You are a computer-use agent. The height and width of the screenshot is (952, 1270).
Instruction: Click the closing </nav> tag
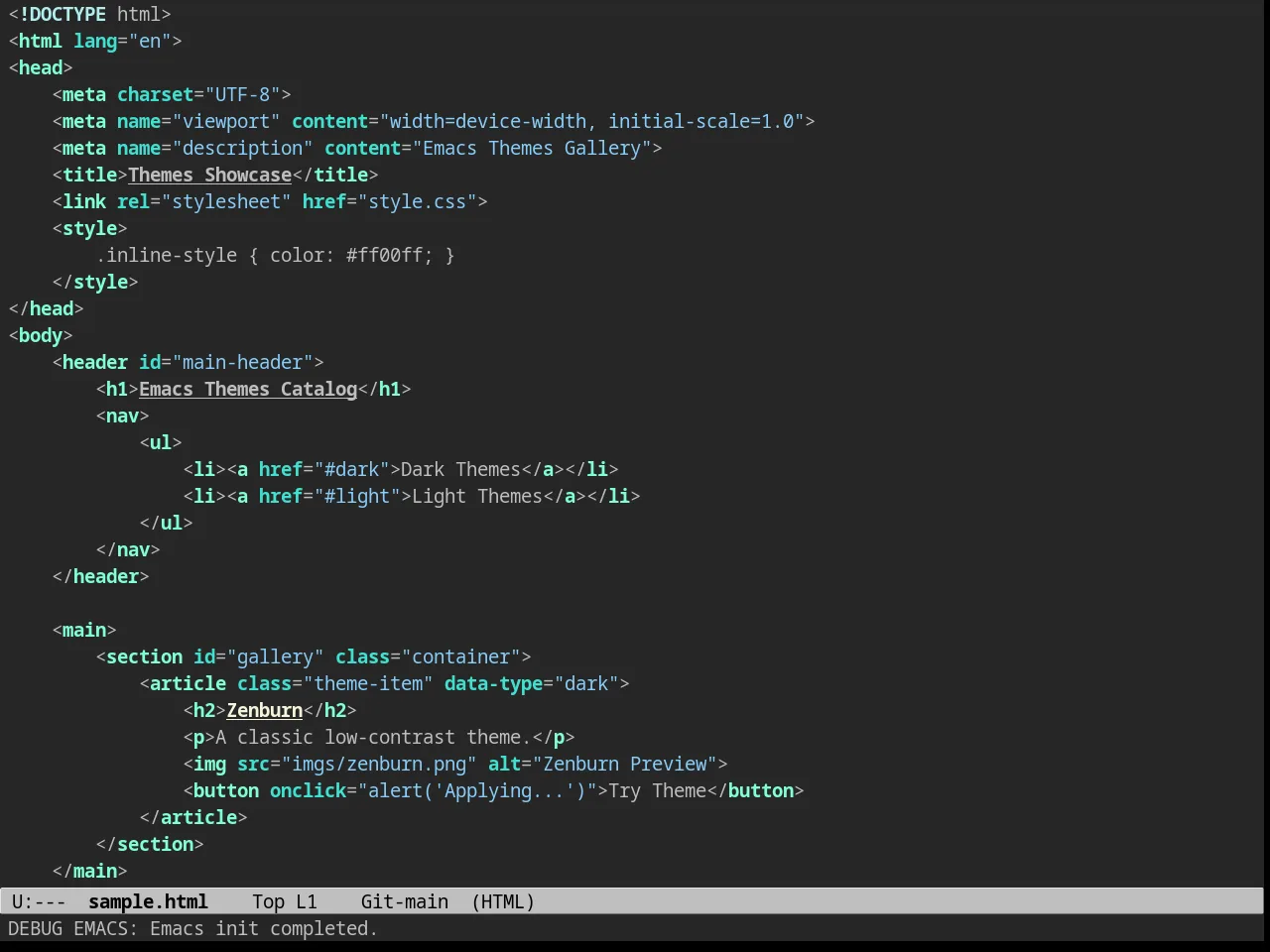128,549
